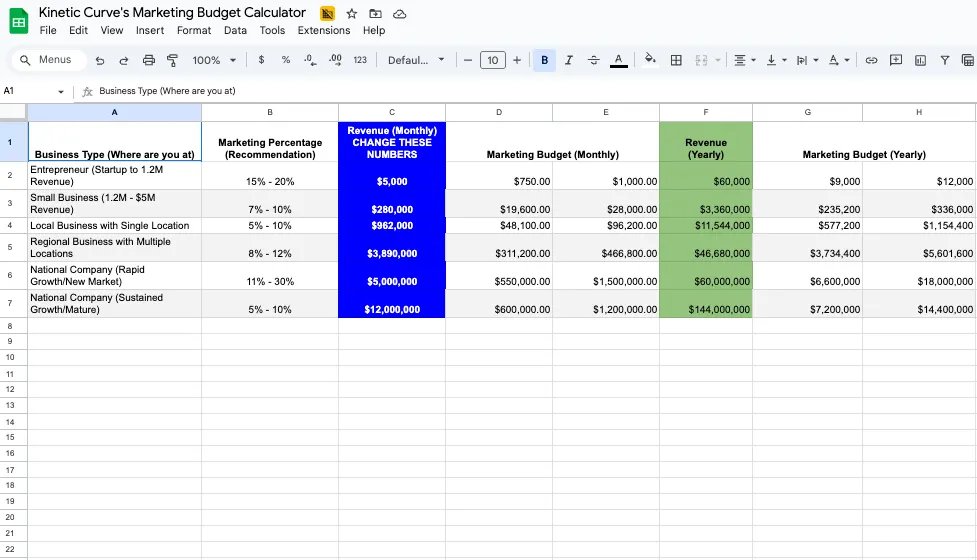Open the fill color picker

650,60
